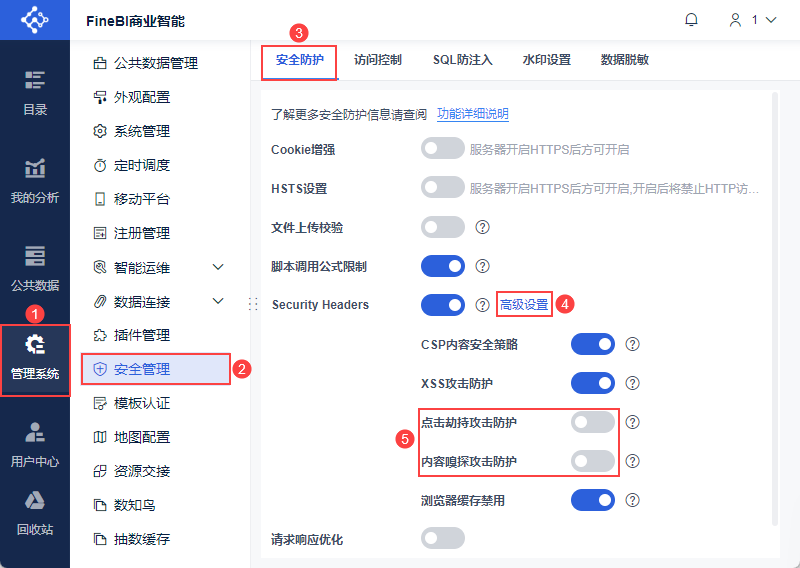Expand the 智能运维 menu chevron
The height and width of the screenshot is (568, 800).
point(219,267)
